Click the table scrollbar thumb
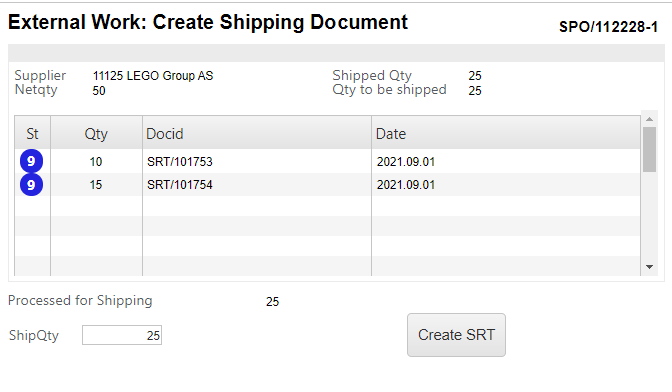Viewport: 672px width, 392px height. 649,149
